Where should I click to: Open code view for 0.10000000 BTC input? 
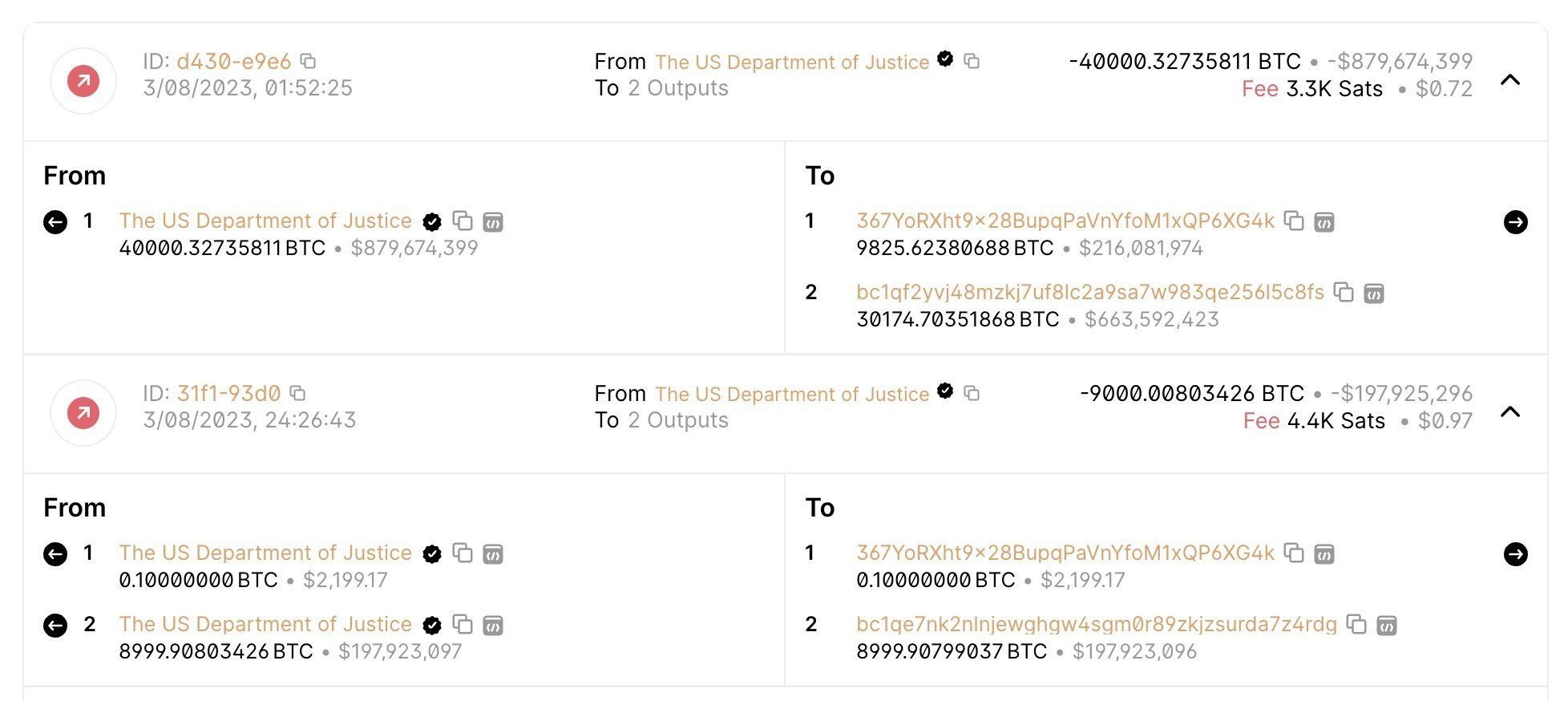click(x=493, y=553)
